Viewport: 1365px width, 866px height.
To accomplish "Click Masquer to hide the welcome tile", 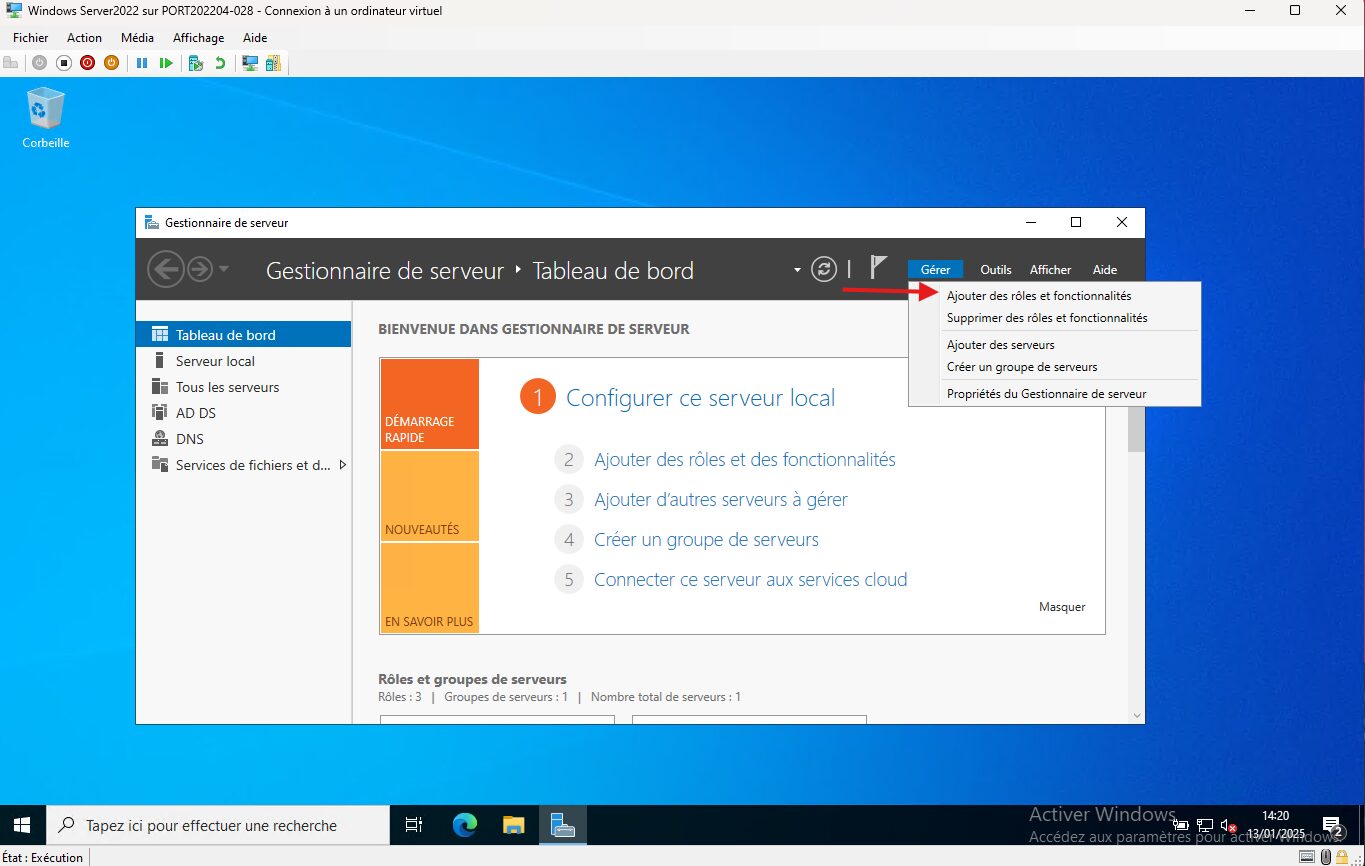I will pyautogui.click(x=1062, y=607).
